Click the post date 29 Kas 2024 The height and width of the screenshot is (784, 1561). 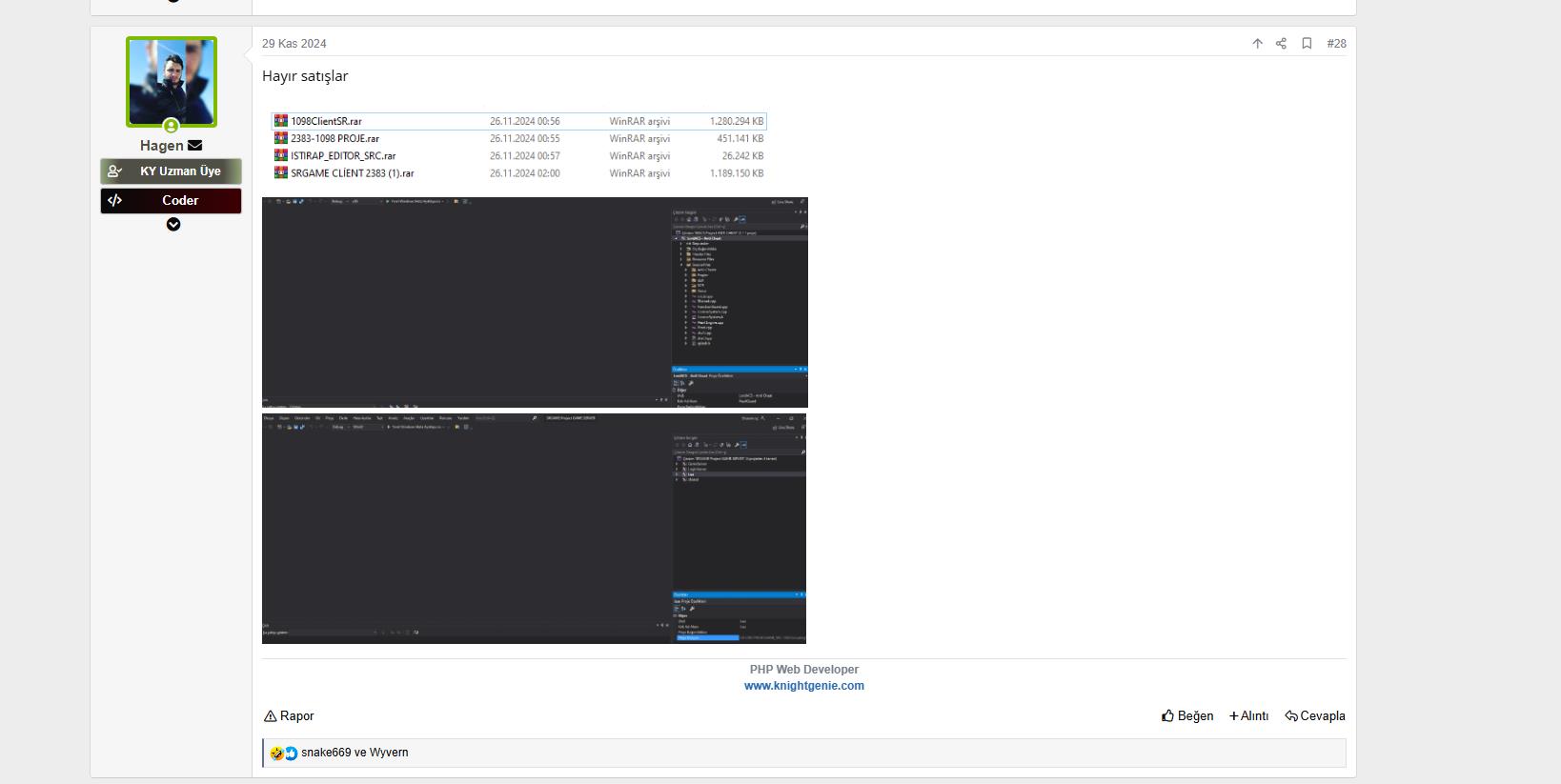[294, 44]
